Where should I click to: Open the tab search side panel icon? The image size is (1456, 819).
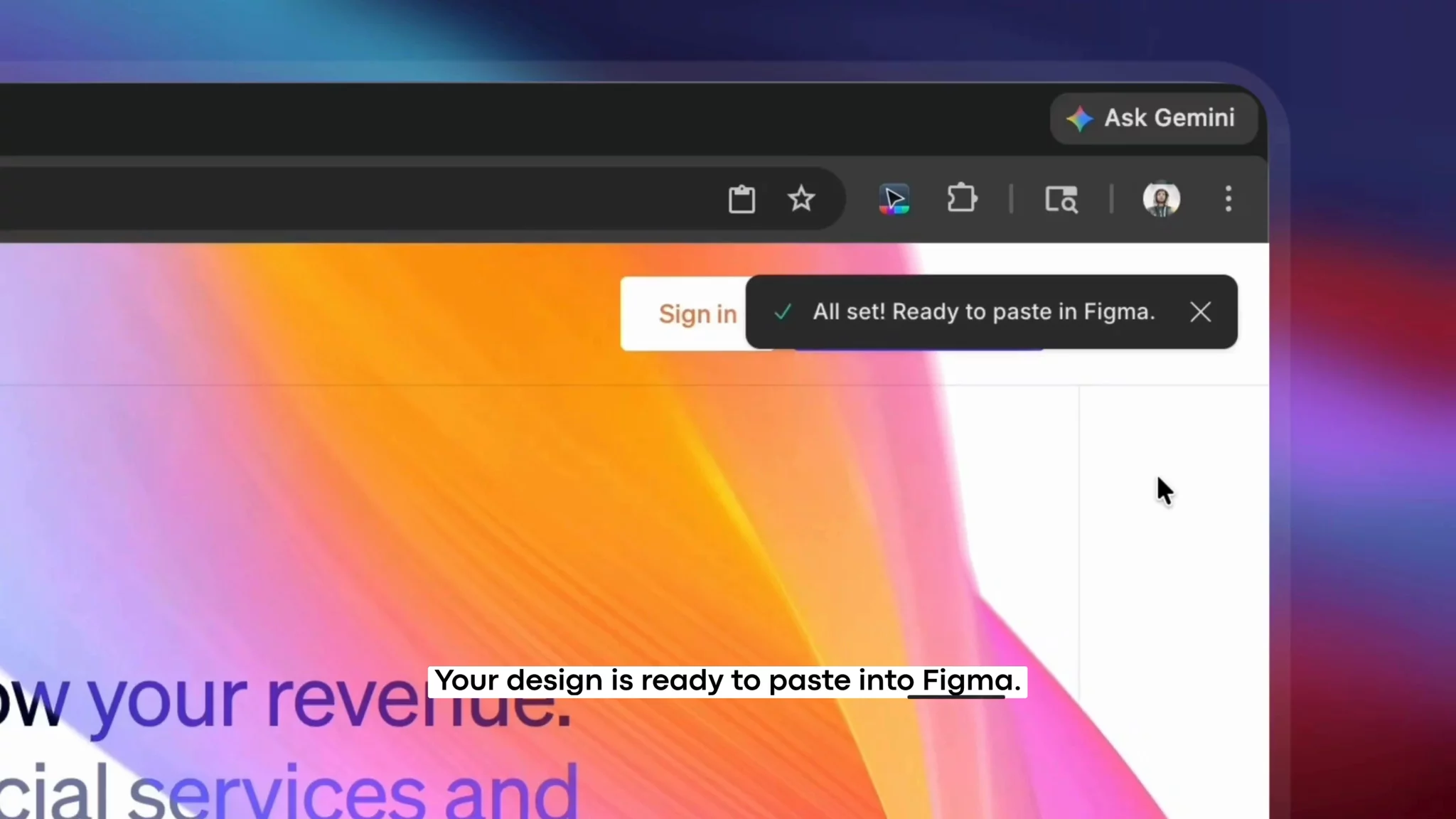(1061, 199)
